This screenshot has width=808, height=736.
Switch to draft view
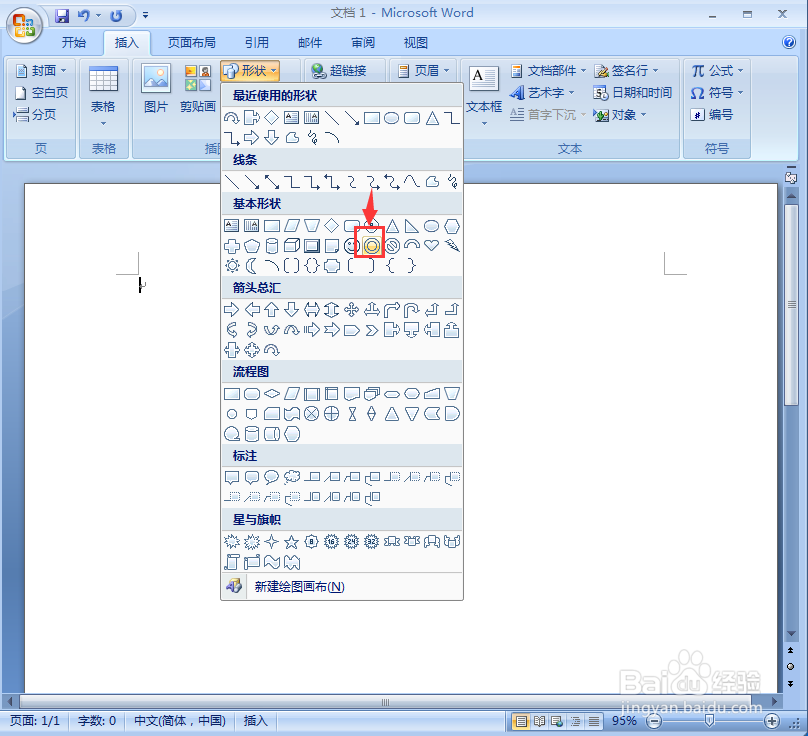point(594,721)
